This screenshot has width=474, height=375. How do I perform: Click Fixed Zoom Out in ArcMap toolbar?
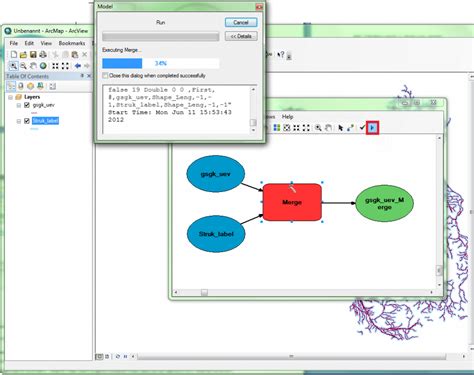pos(65,66)
